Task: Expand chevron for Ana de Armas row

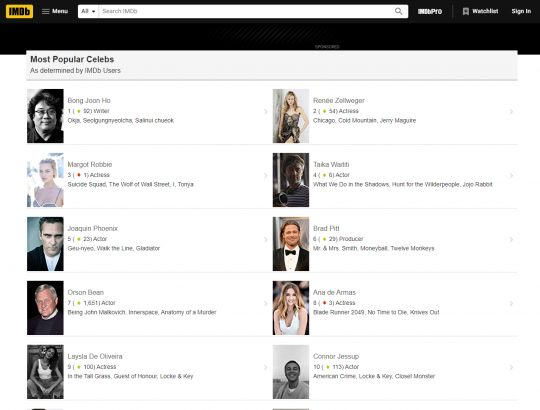Action: pyautogui.click(x=511, y=304)
